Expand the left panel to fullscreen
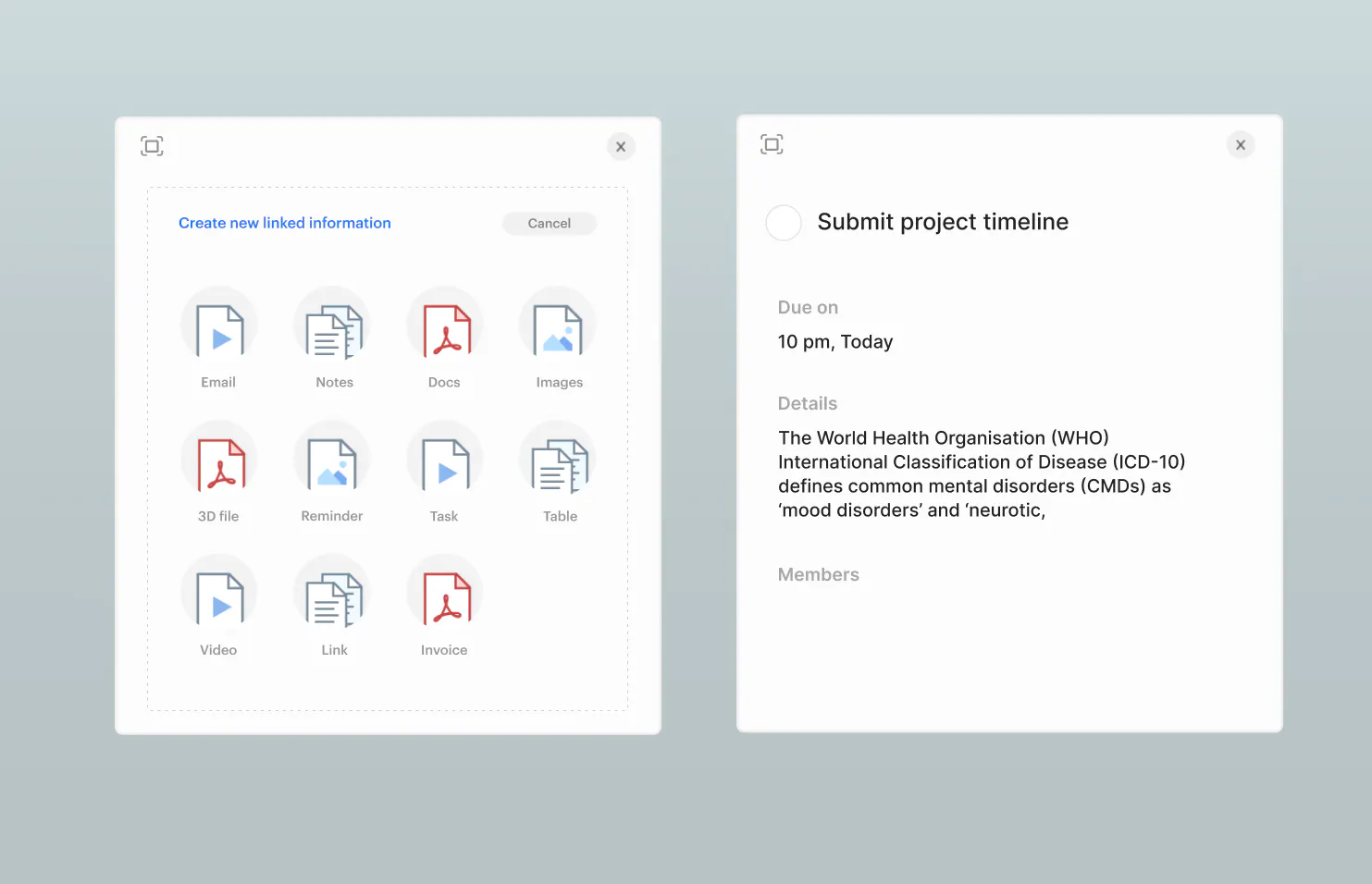 tap(152, 146)
